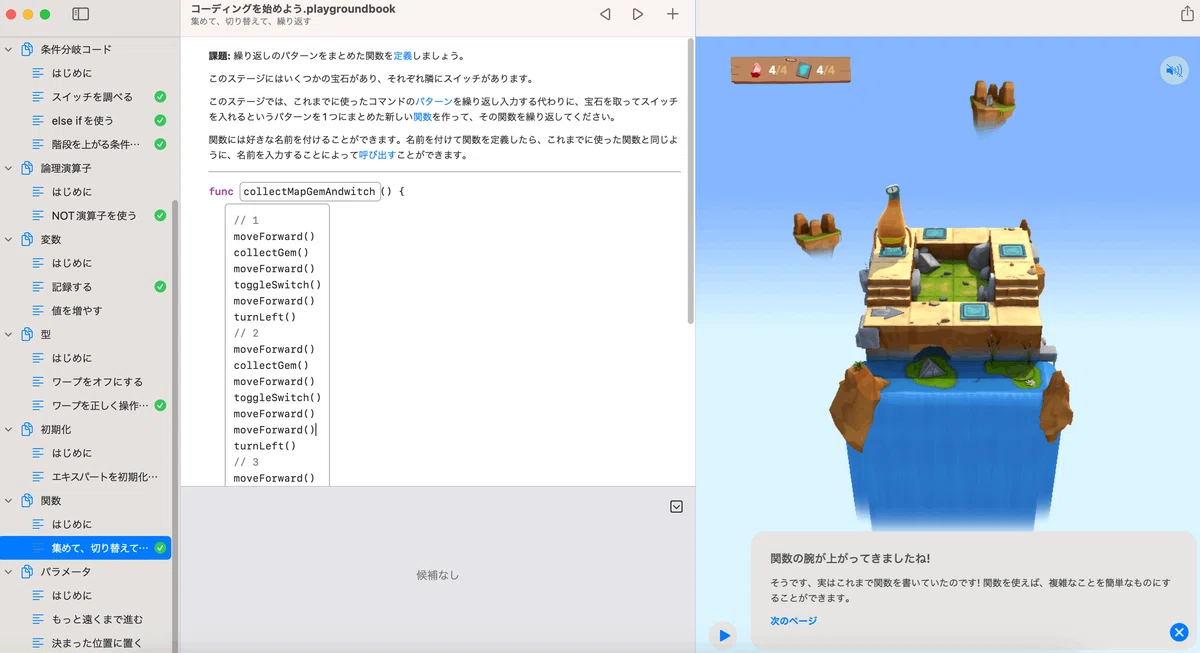Open the 値を増やす page

click(x=77, y=310)
